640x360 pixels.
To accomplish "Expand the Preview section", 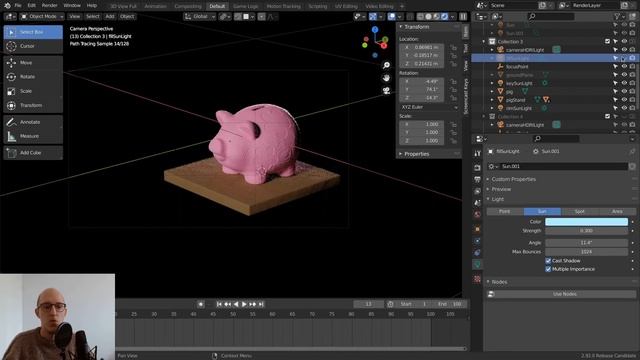I will (501, 189).
